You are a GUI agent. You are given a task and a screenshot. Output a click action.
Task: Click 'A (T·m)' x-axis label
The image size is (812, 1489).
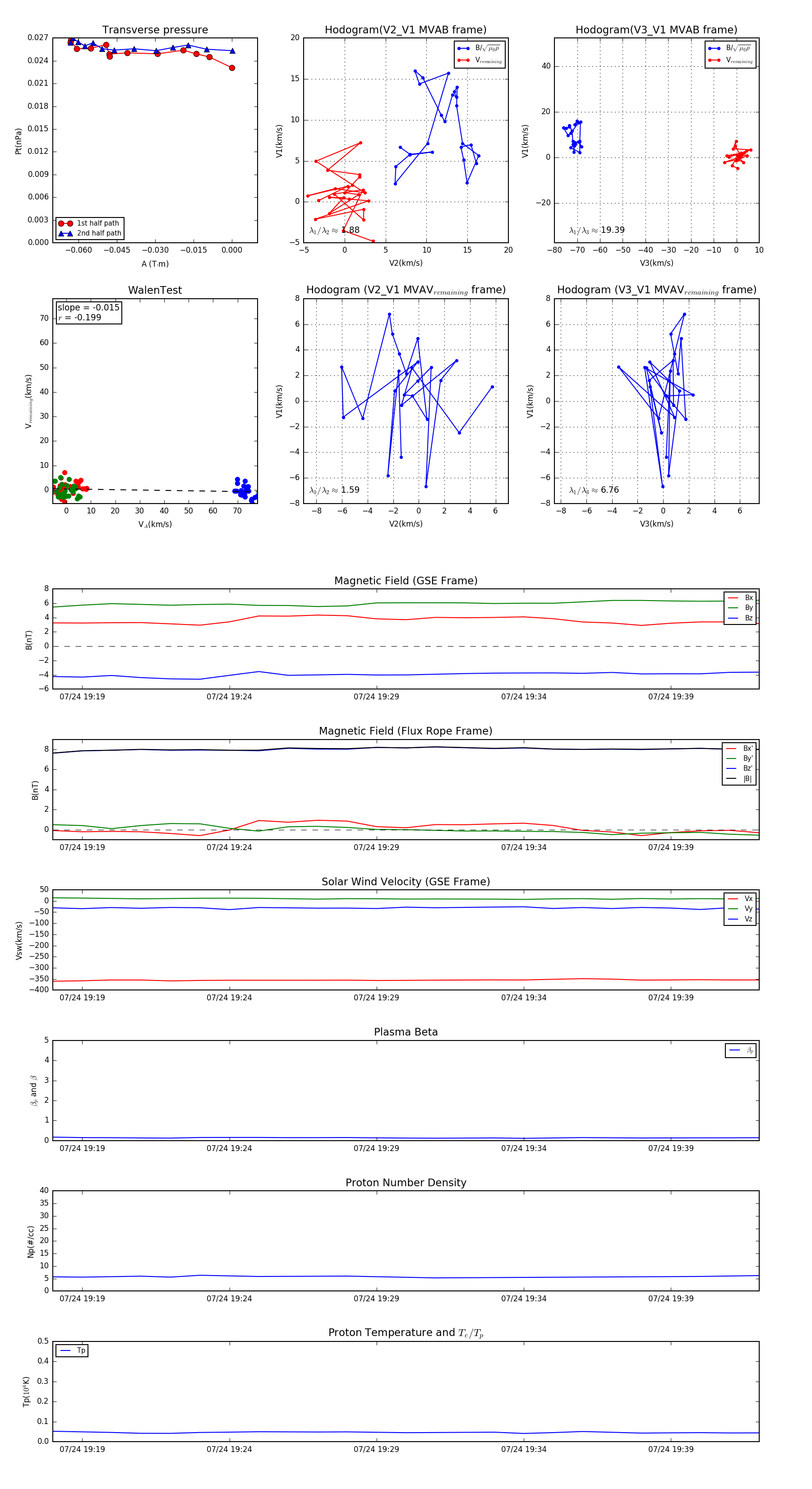tap(155, 264)
